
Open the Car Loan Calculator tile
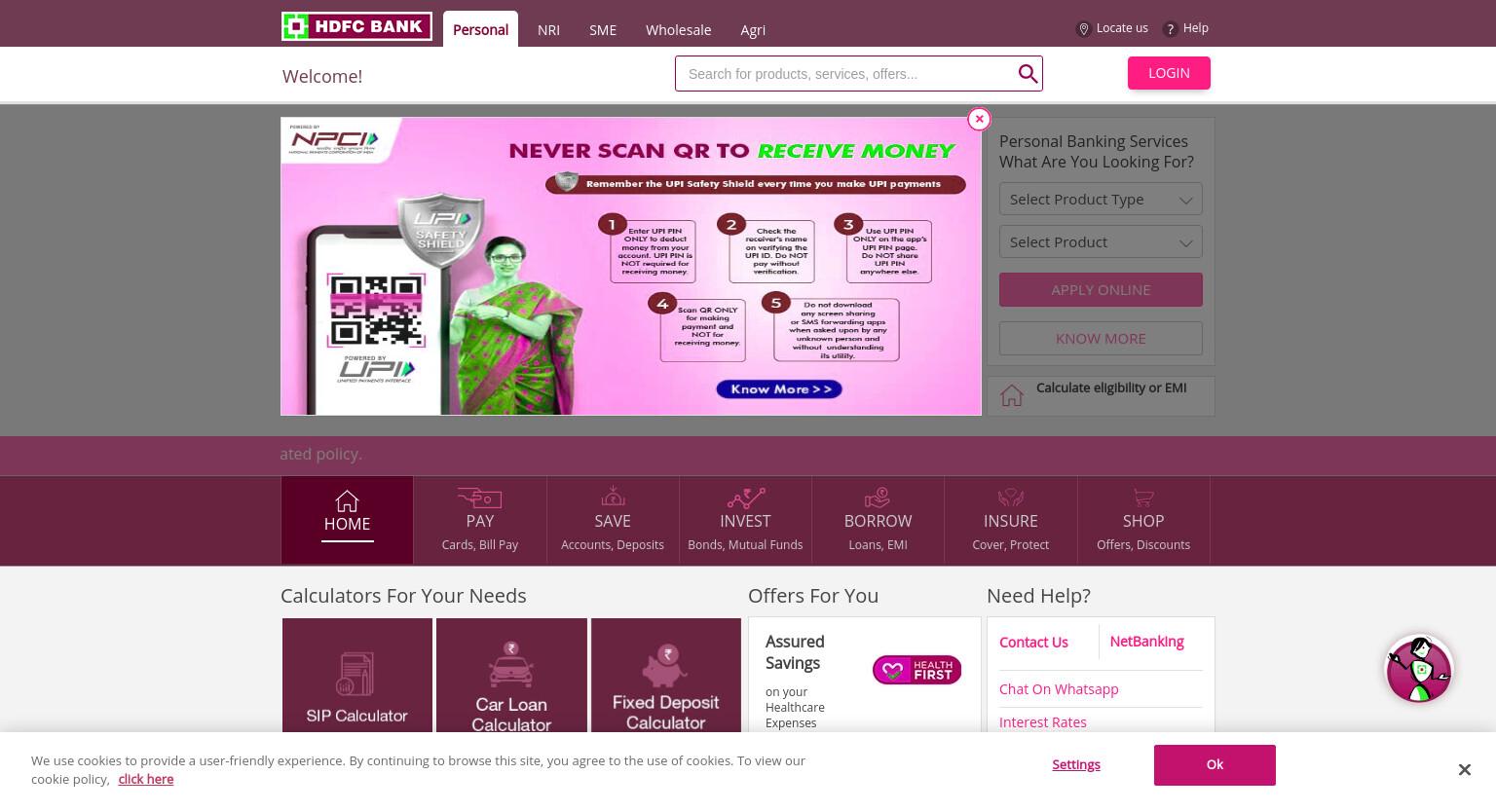pyautogui.click(x=511, y=675)
